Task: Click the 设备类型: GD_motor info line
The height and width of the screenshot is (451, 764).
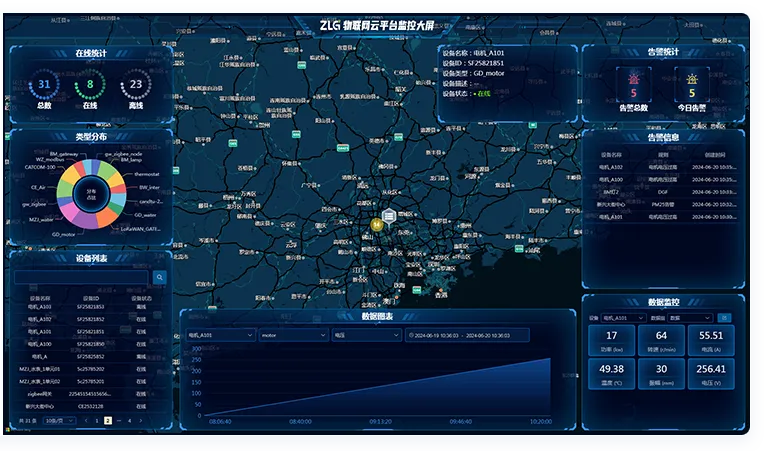Action: (473, 74)
